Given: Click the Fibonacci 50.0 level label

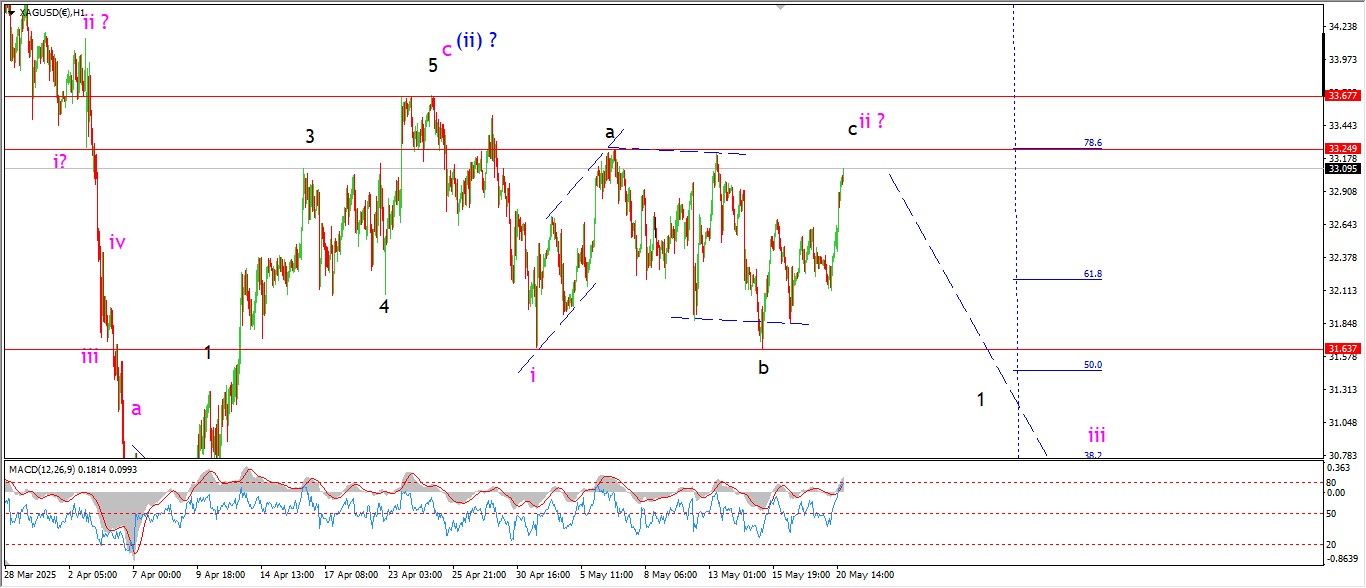Looking at the screenshot, I should coord(1092,365).
